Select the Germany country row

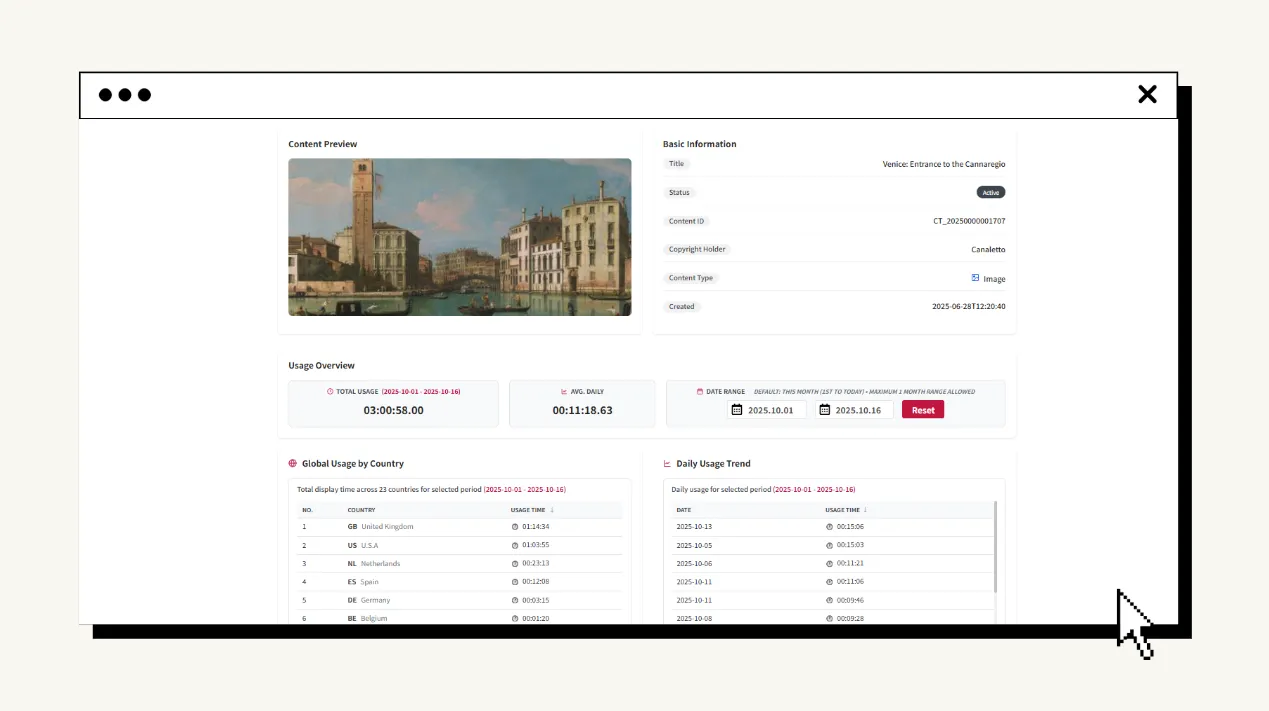coord(460,600)
